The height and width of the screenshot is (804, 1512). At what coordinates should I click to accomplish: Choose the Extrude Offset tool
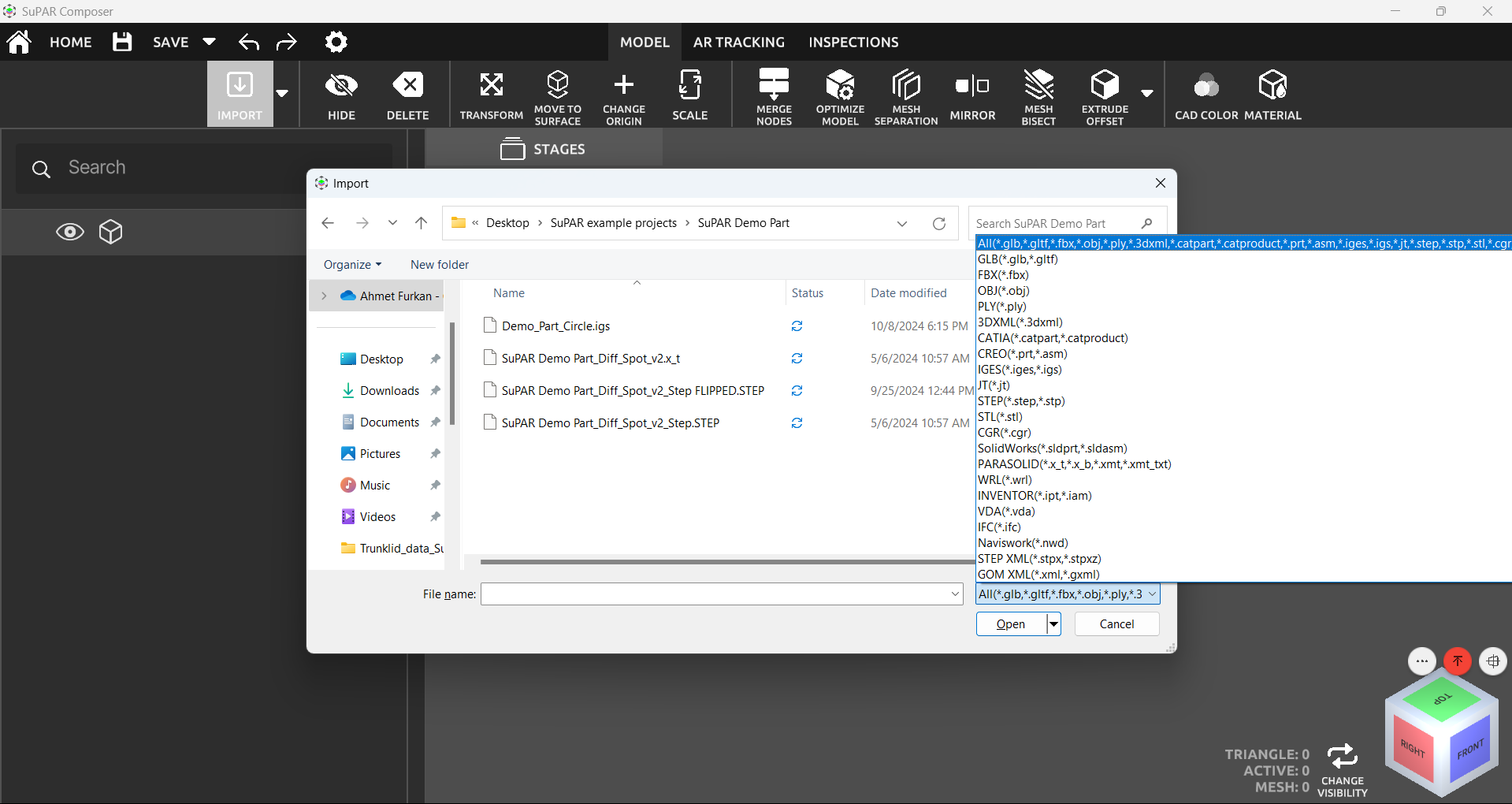click(x=1105, y=96)
